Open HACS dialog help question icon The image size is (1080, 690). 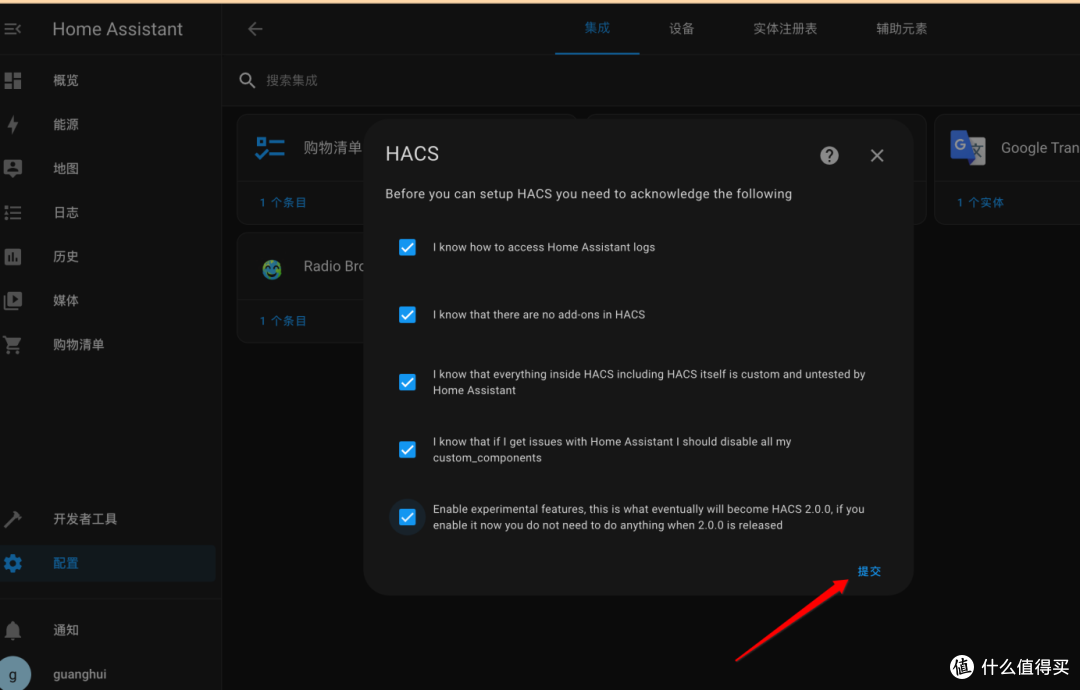[829, 156]
